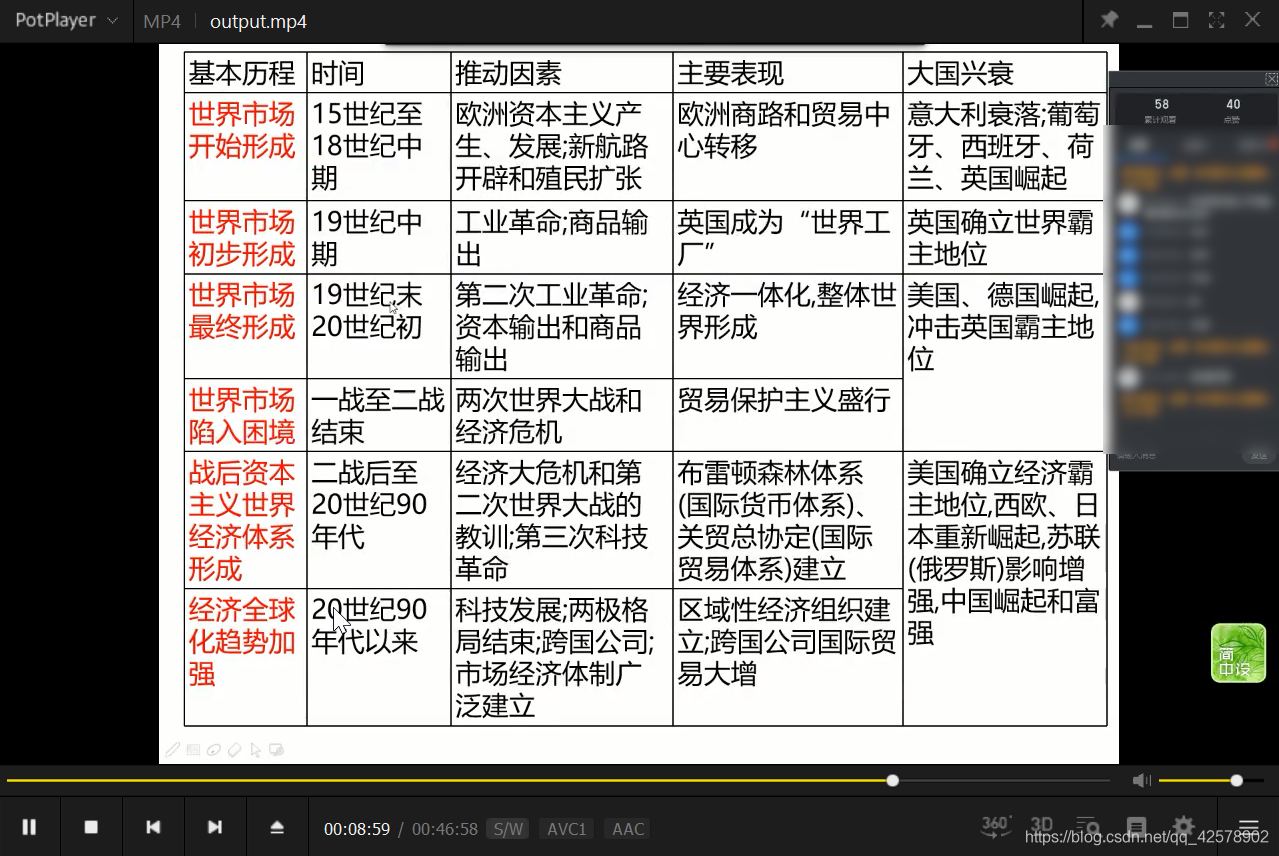
Task: Click the video seek bar progress handle
Action: pyautogui.click(x=893, y=780)
